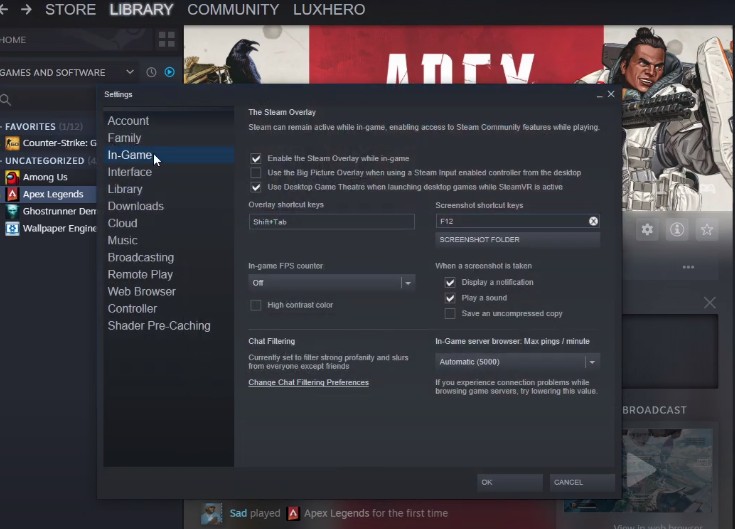Open Apex Legends manage gear icon

647,230
